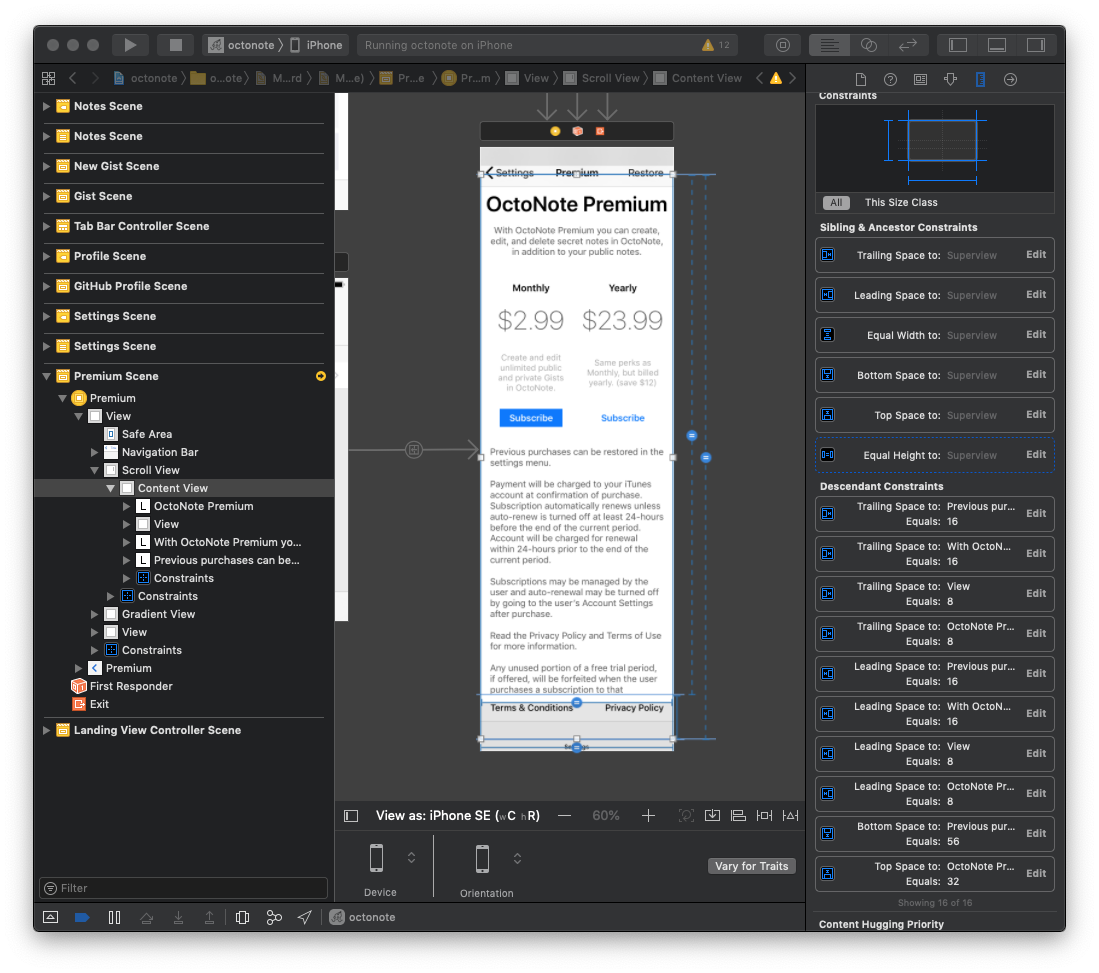Select the Exit item in outline
The height and width of the screenshot is (973, 1099).
click(90, 704)
